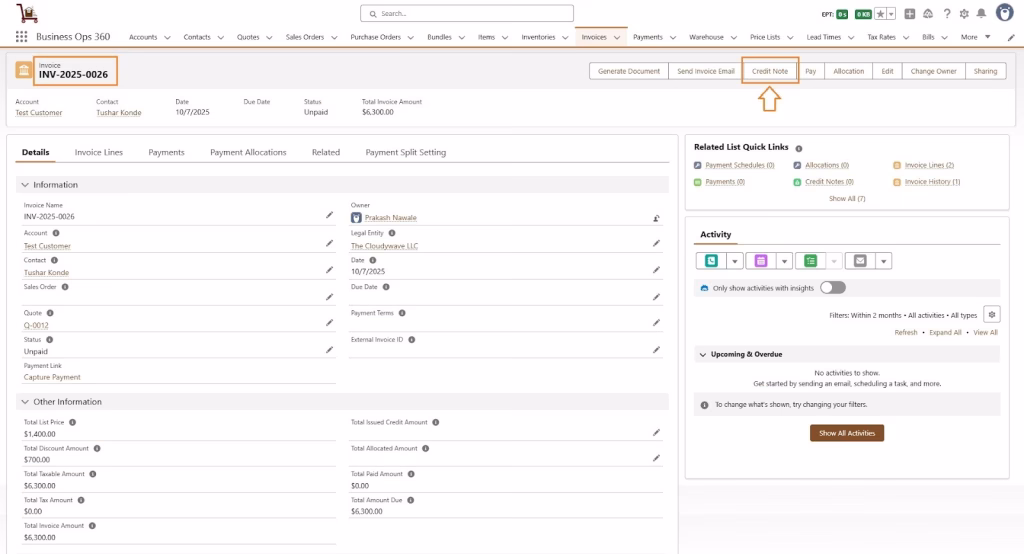Click the notifications bell icon
Viewport: 1024px width, 554px height.
click(981, 14)
